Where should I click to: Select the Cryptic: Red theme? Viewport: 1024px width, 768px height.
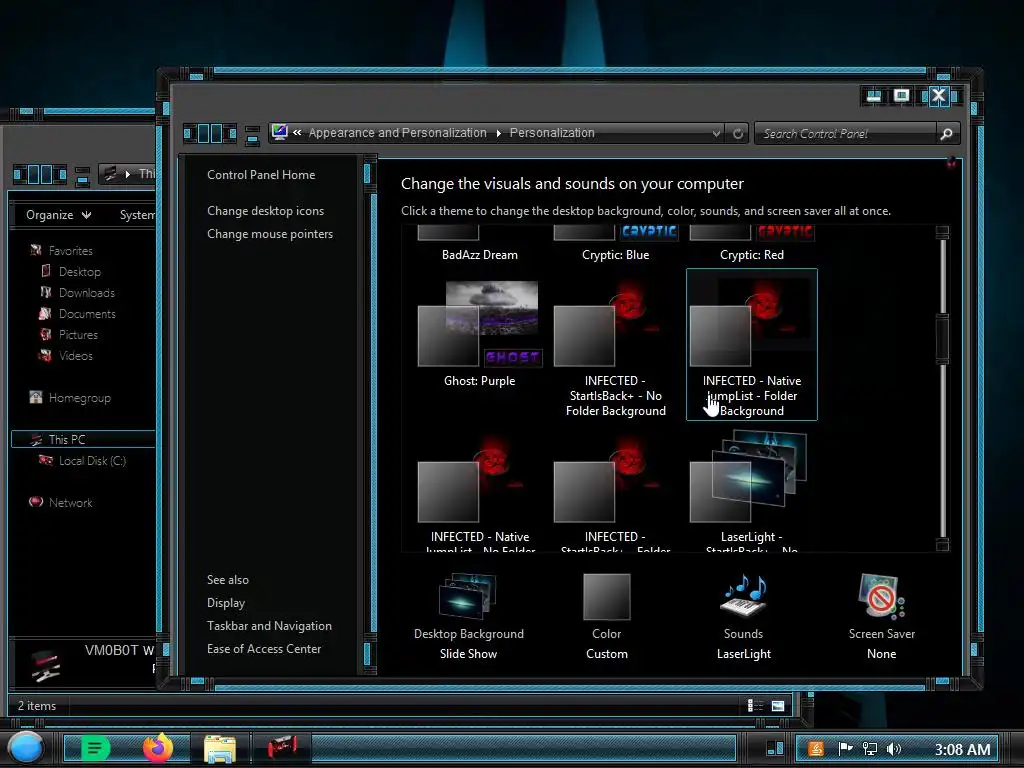pyautogui.click(x=752, y=244)
